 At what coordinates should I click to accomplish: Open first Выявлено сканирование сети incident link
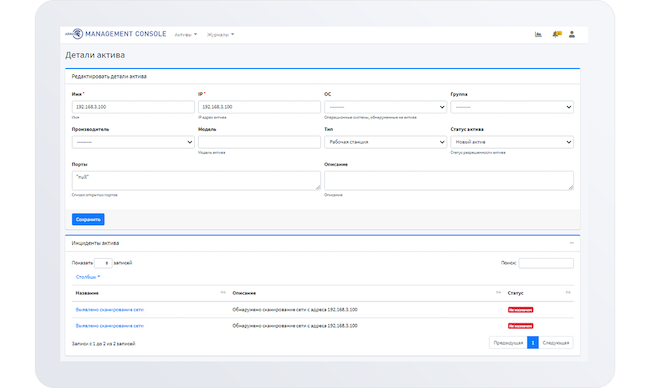click(x=109, y=310)
